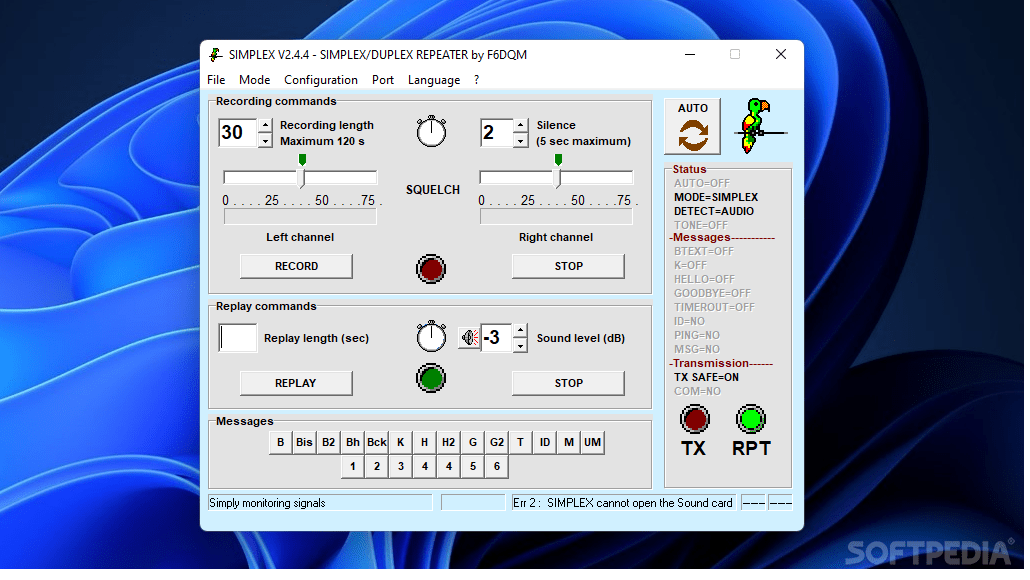Increase Silence value with up arrow
This screenshot has height=580, width=1030.
pyautogui.click(x=520, y=125)
